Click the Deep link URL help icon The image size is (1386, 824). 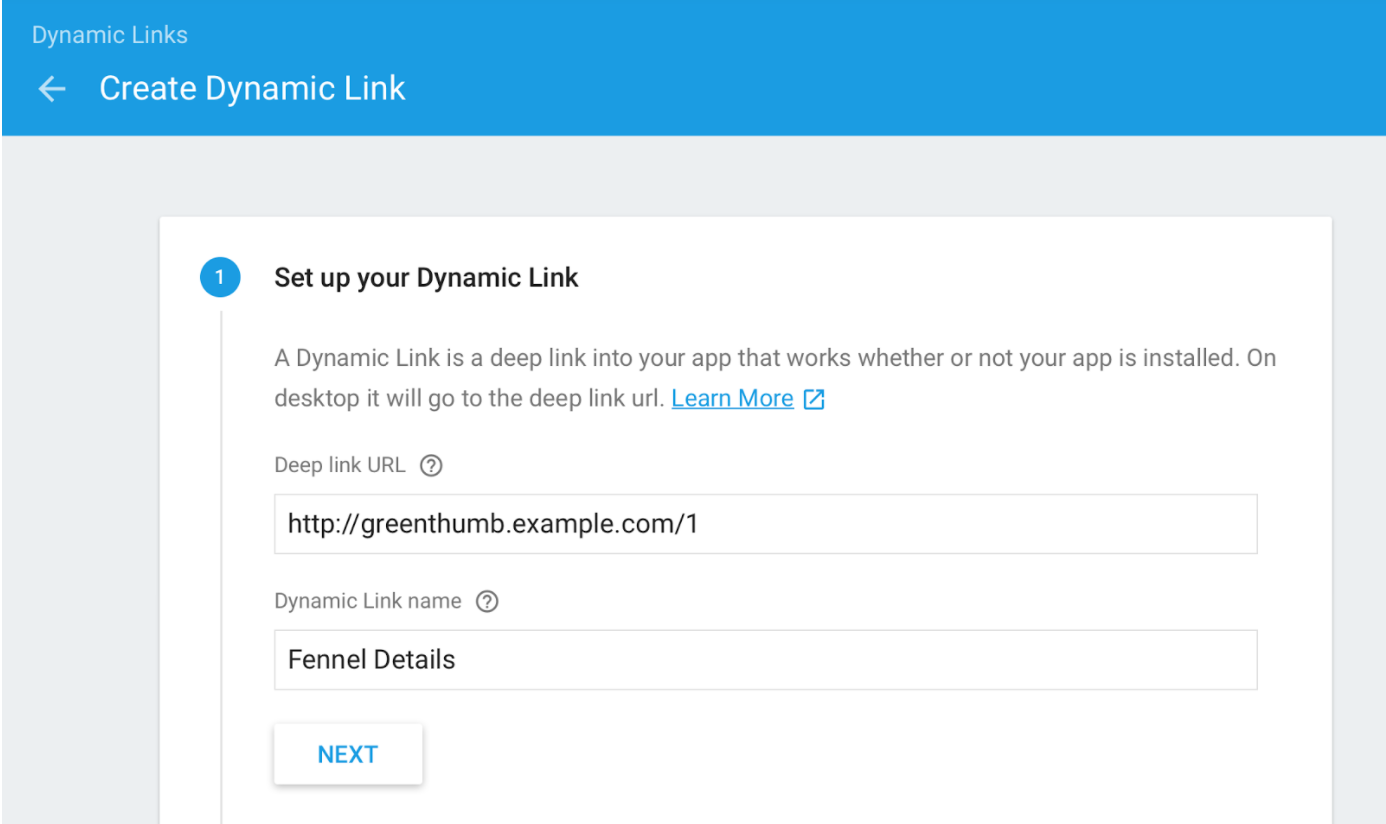[x=431, y=466]
